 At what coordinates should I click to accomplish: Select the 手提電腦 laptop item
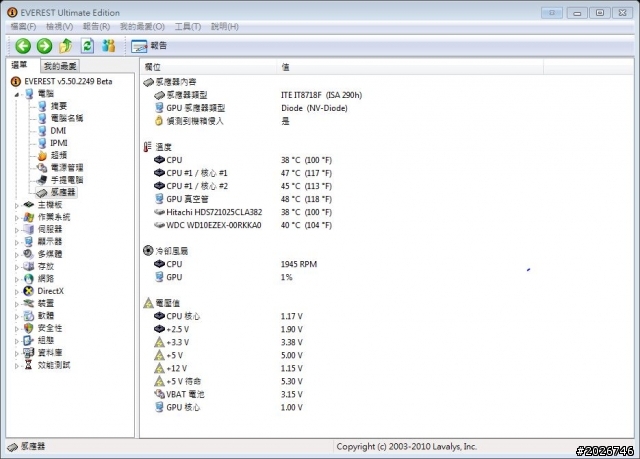[x=61, y=180]
